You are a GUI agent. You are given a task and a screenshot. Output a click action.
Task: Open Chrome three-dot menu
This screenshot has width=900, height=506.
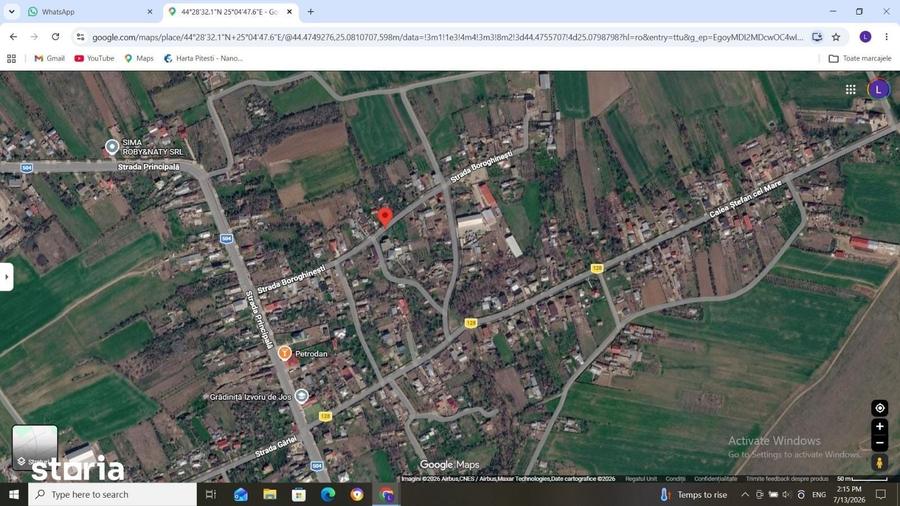click(886, 37)
